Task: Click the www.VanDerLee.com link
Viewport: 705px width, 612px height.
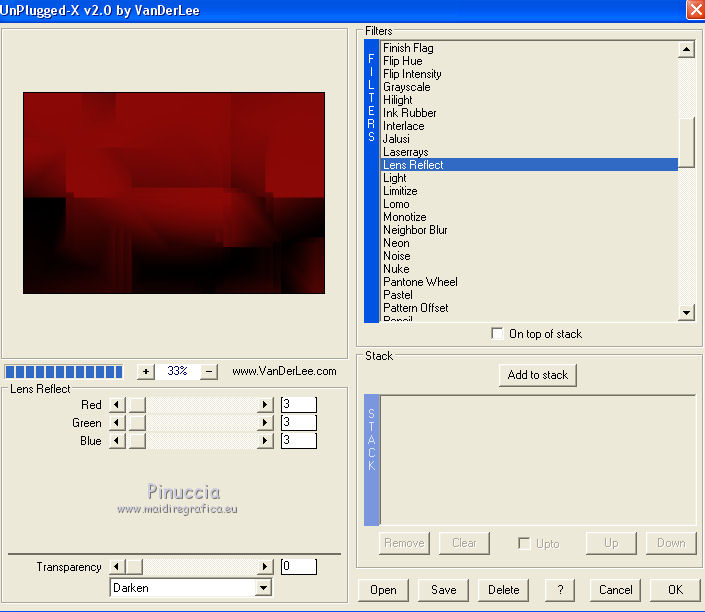Action: (x=284, y=371)
